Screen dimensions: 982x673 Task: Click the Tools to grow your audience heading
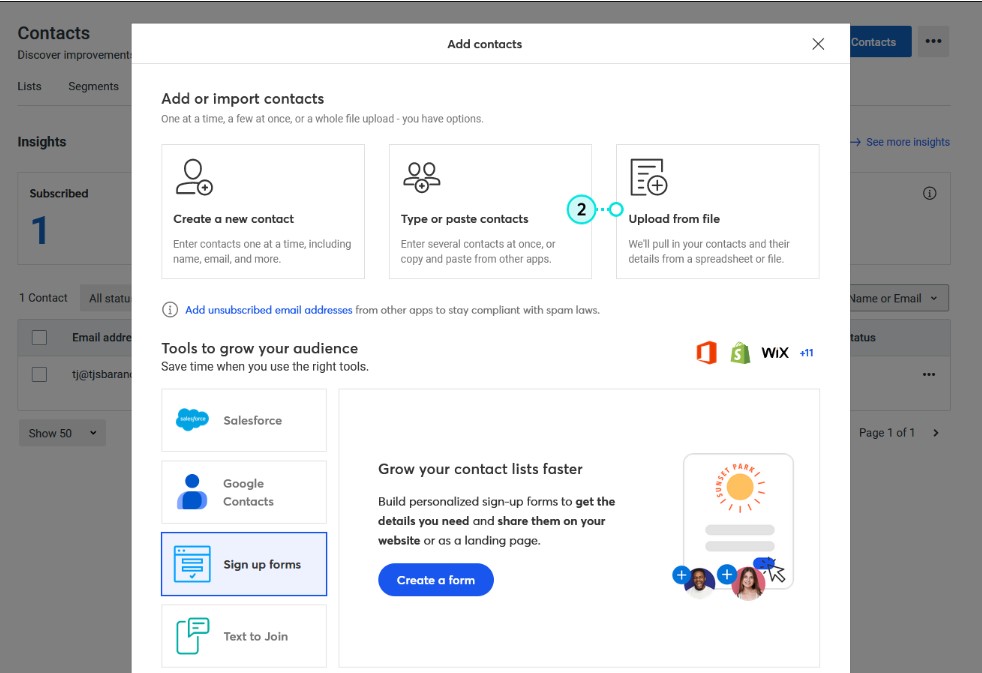point(259,348)
